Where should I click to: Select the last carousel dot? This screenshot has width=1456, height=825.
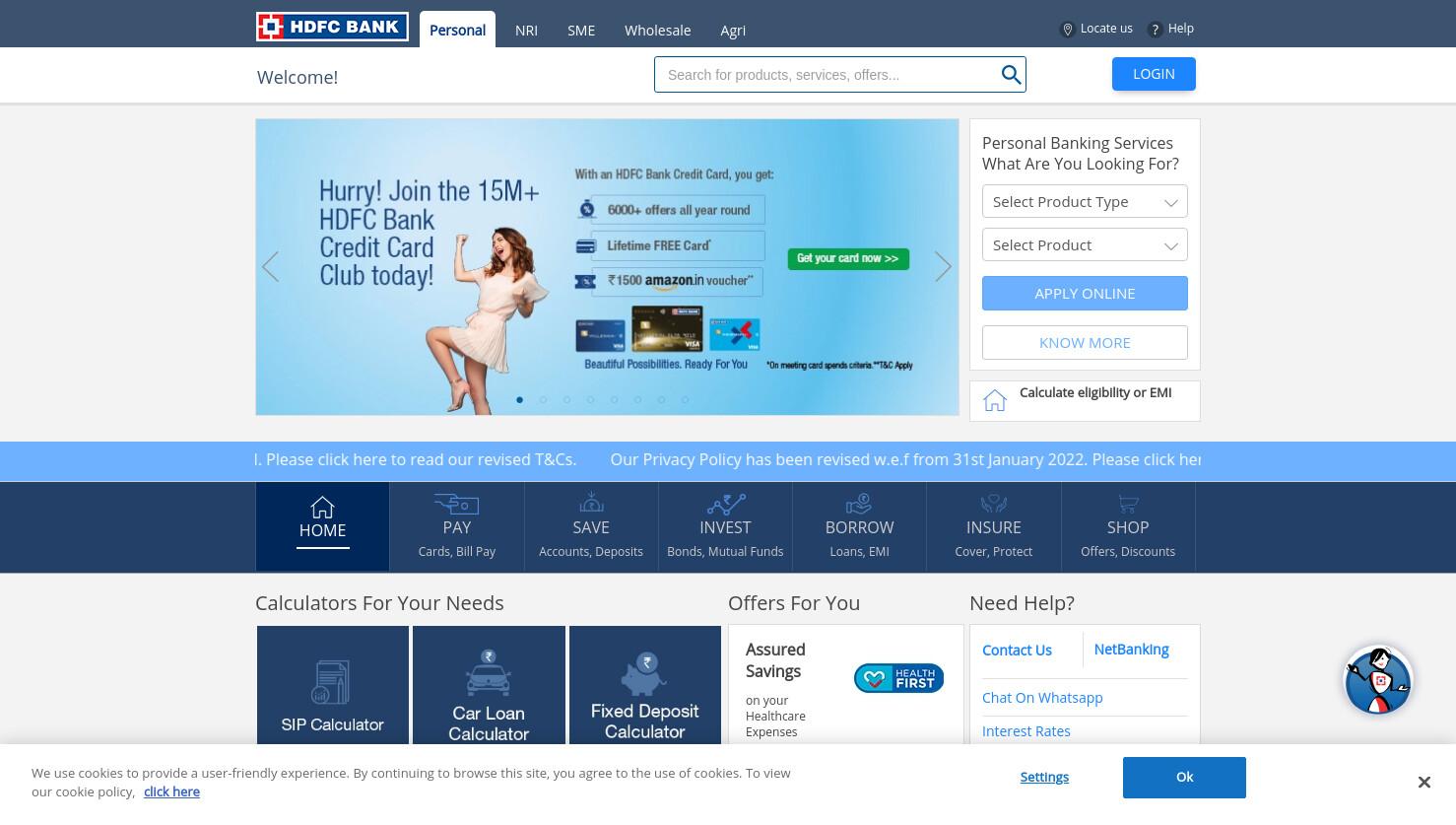(685, 399)
